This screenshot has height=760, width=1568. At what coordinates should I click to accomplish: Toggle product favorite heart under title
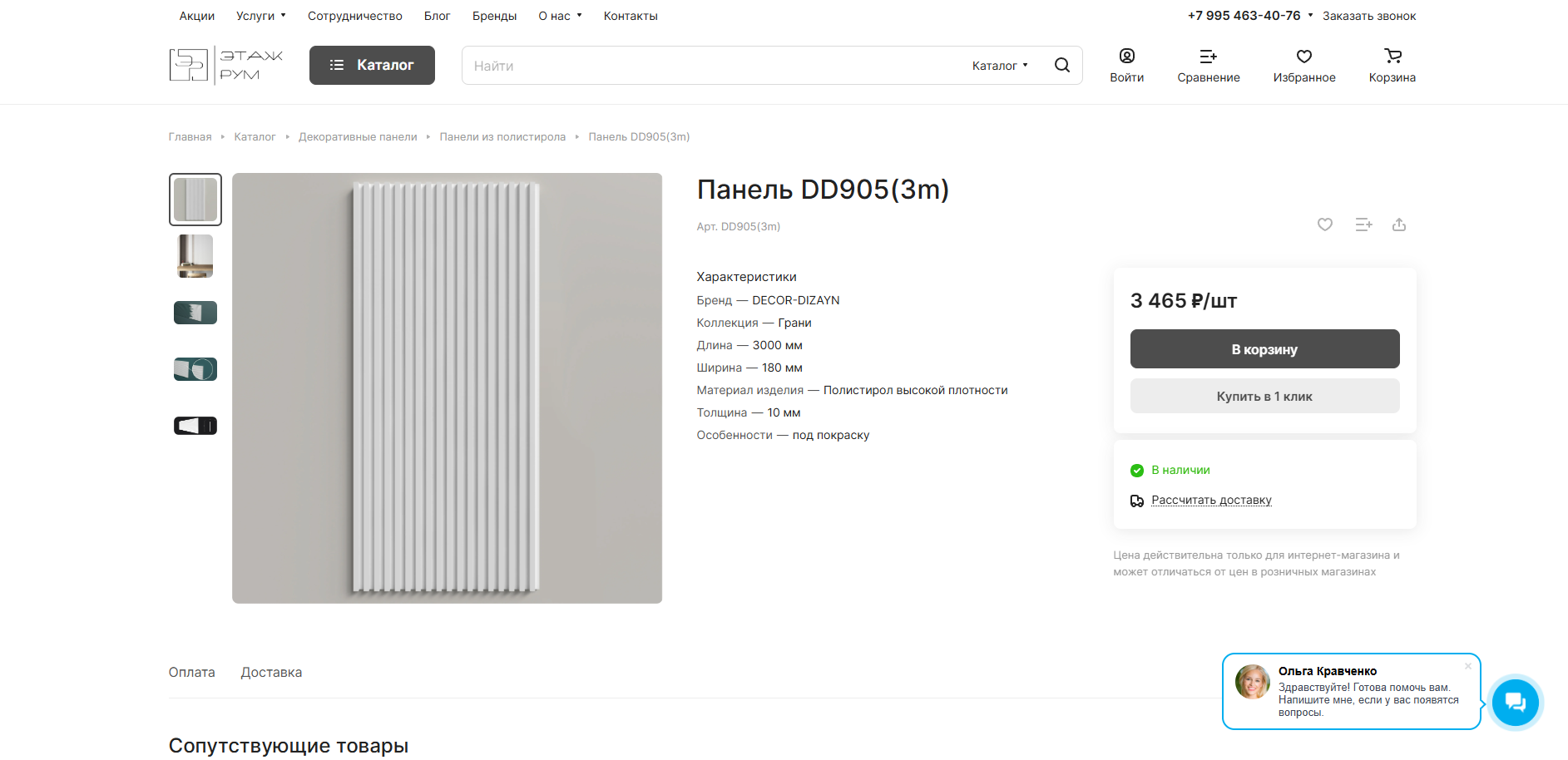(x=1324, y=225)
